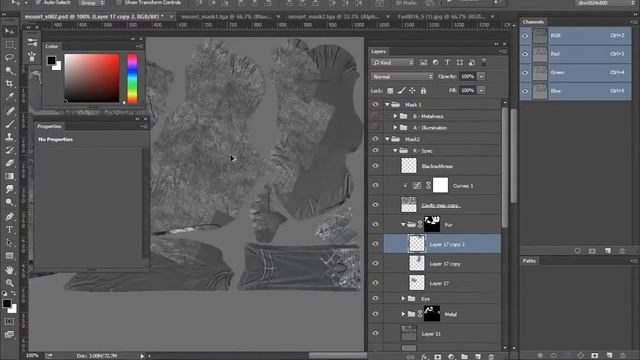Select the History Brush tool
Image resolution: width=640 pixels, height=360 pixels.
click(x=9, y=150)
